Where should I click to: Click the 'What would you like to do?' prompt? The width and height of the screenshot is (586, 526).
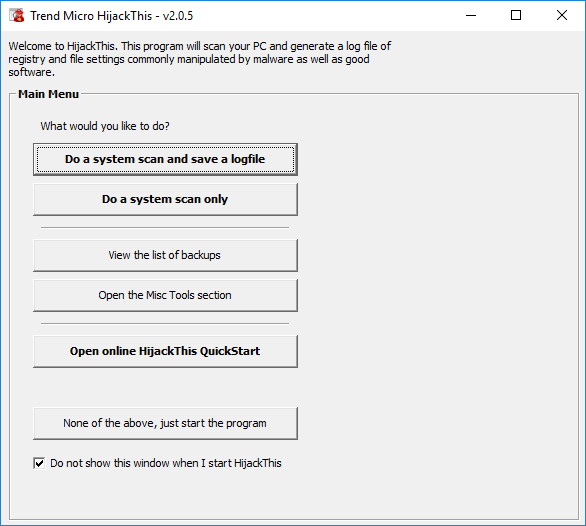pyautogui.click(x=105, y=126)
